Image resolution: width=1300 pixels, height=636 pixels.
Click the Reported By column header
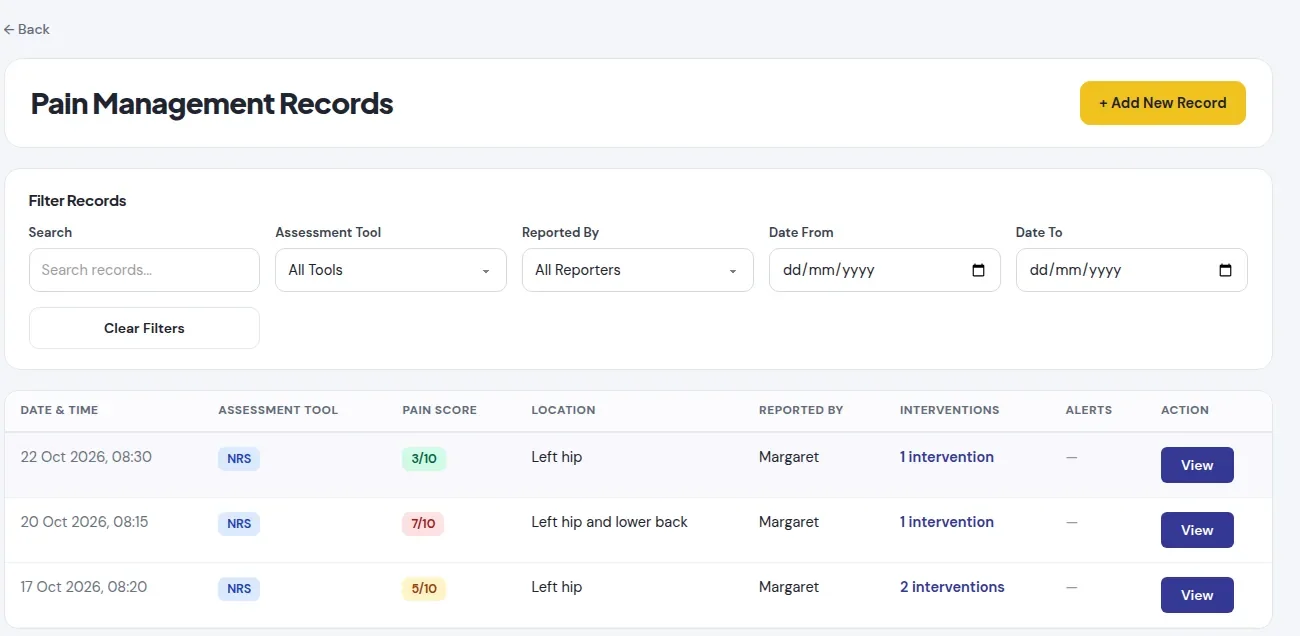pos(801,410)
